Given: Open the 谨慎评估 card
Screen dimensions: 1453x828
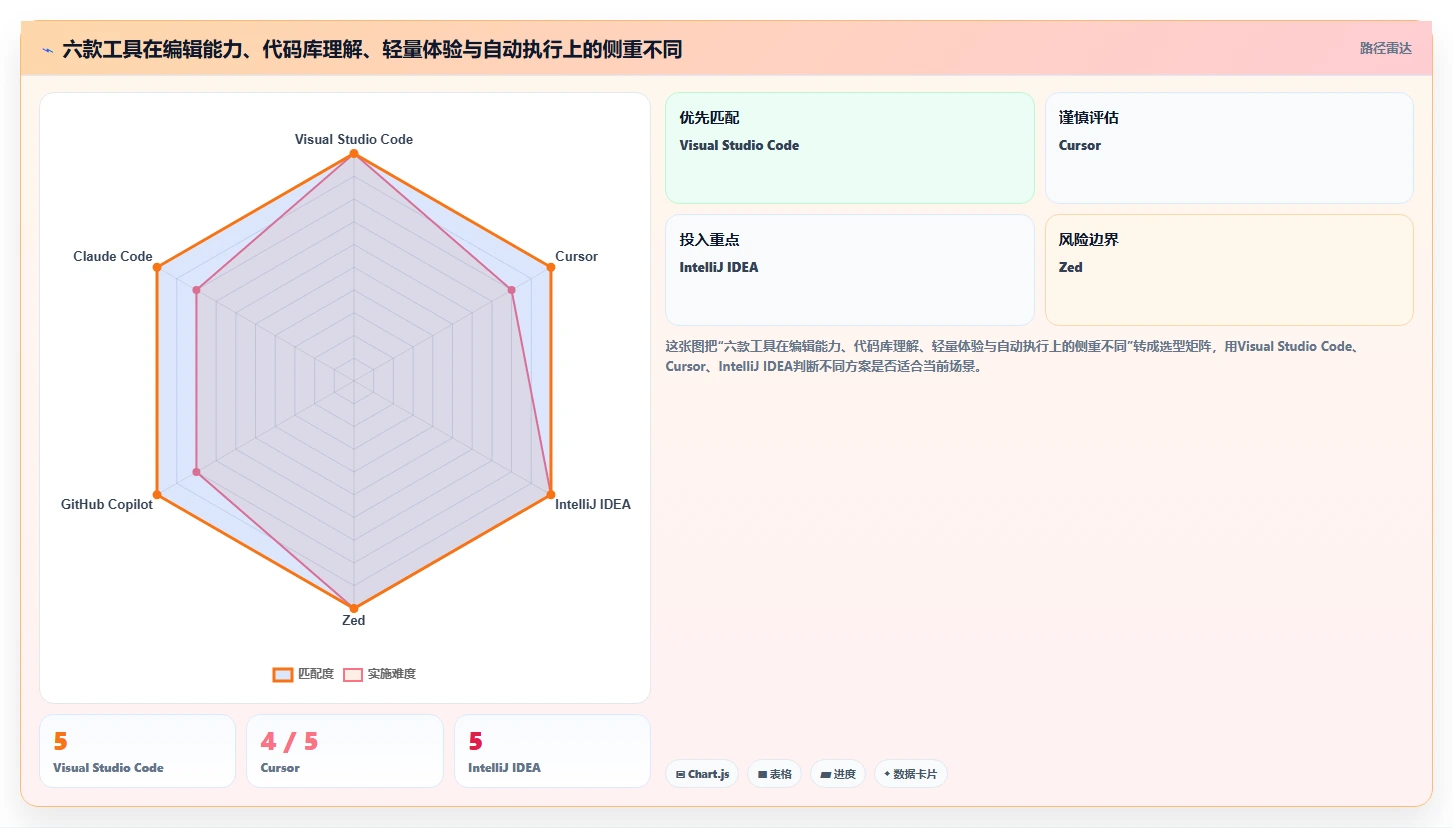Looking at the screenshot, I should click(x=1229, y=148).
